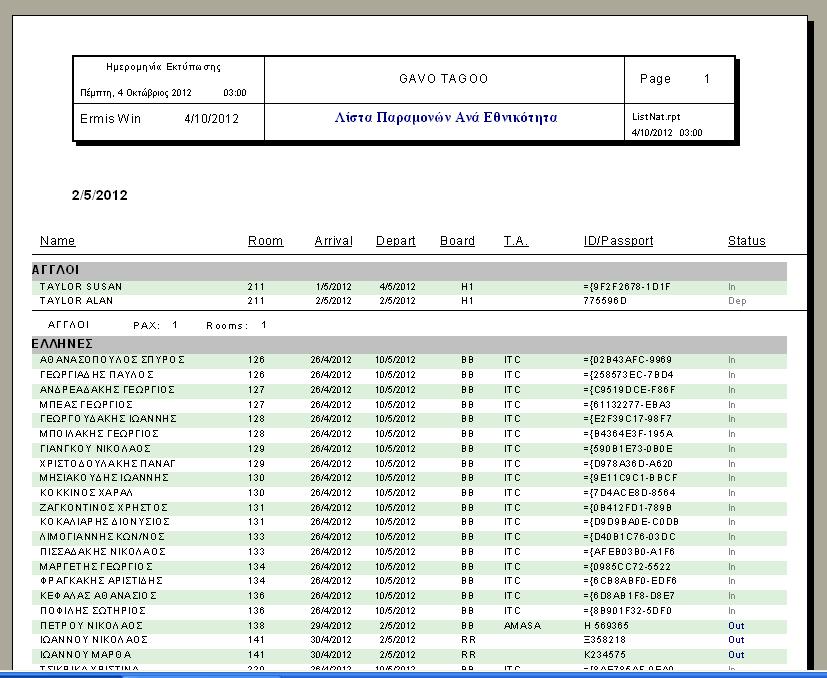This screenshot has width=827, height=678.
Task: Click guest name TAYLOR SUSAN
Action: point(81,287)
